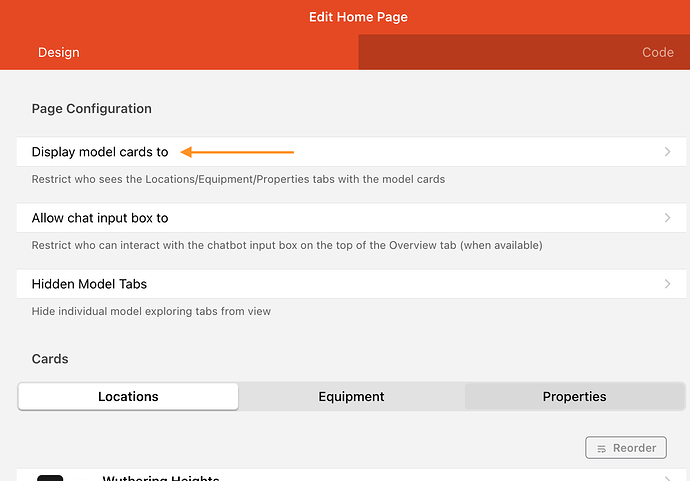Open the Allow chat input box to setting
690x481 pixels.
[100, 218]
